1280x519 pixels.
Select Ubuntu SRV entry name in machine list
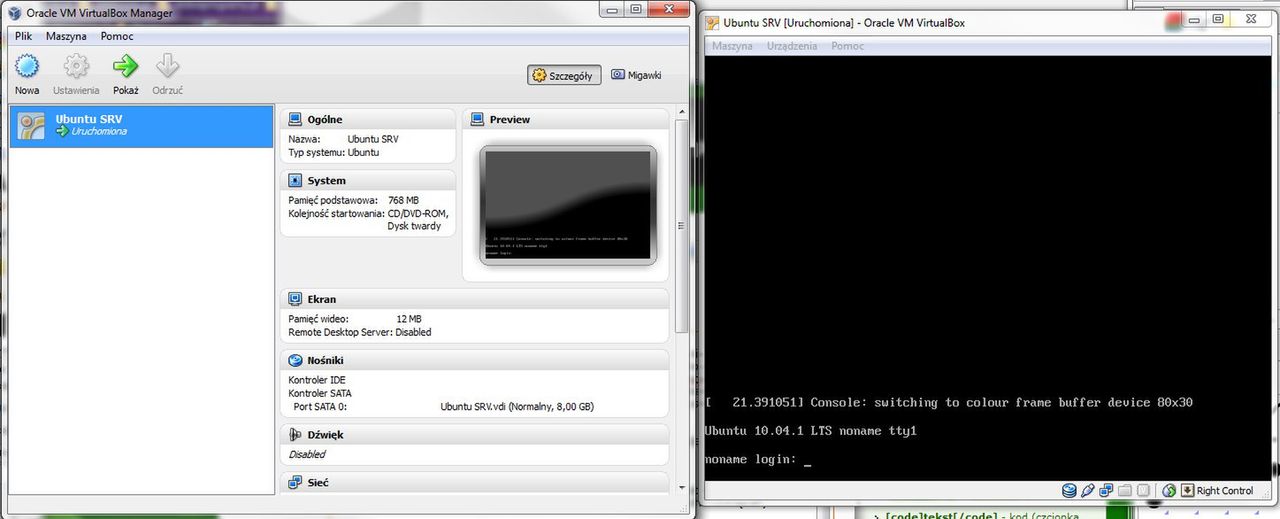[89, 119]
